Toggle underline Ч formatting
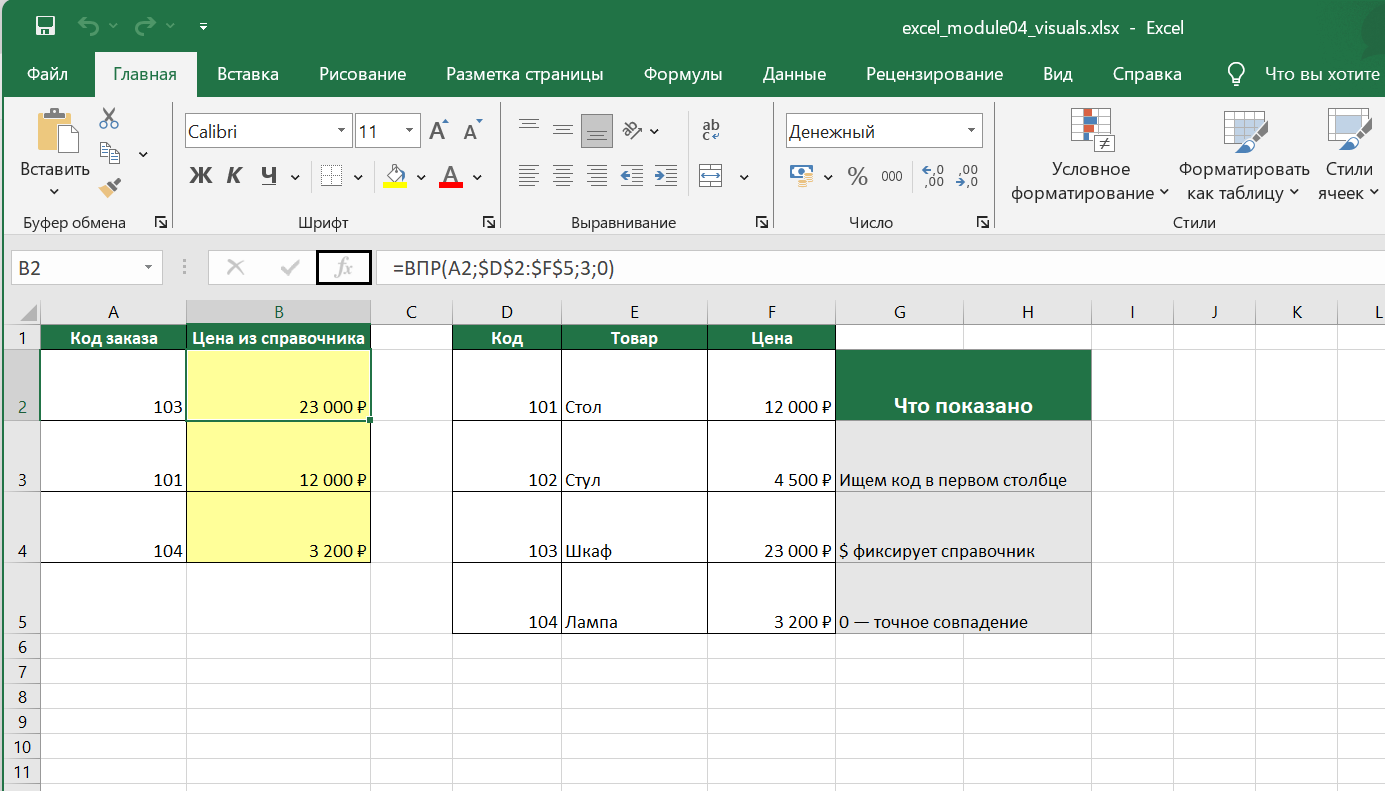This screenshot has height=791, width=1385. tap(268, 176)
